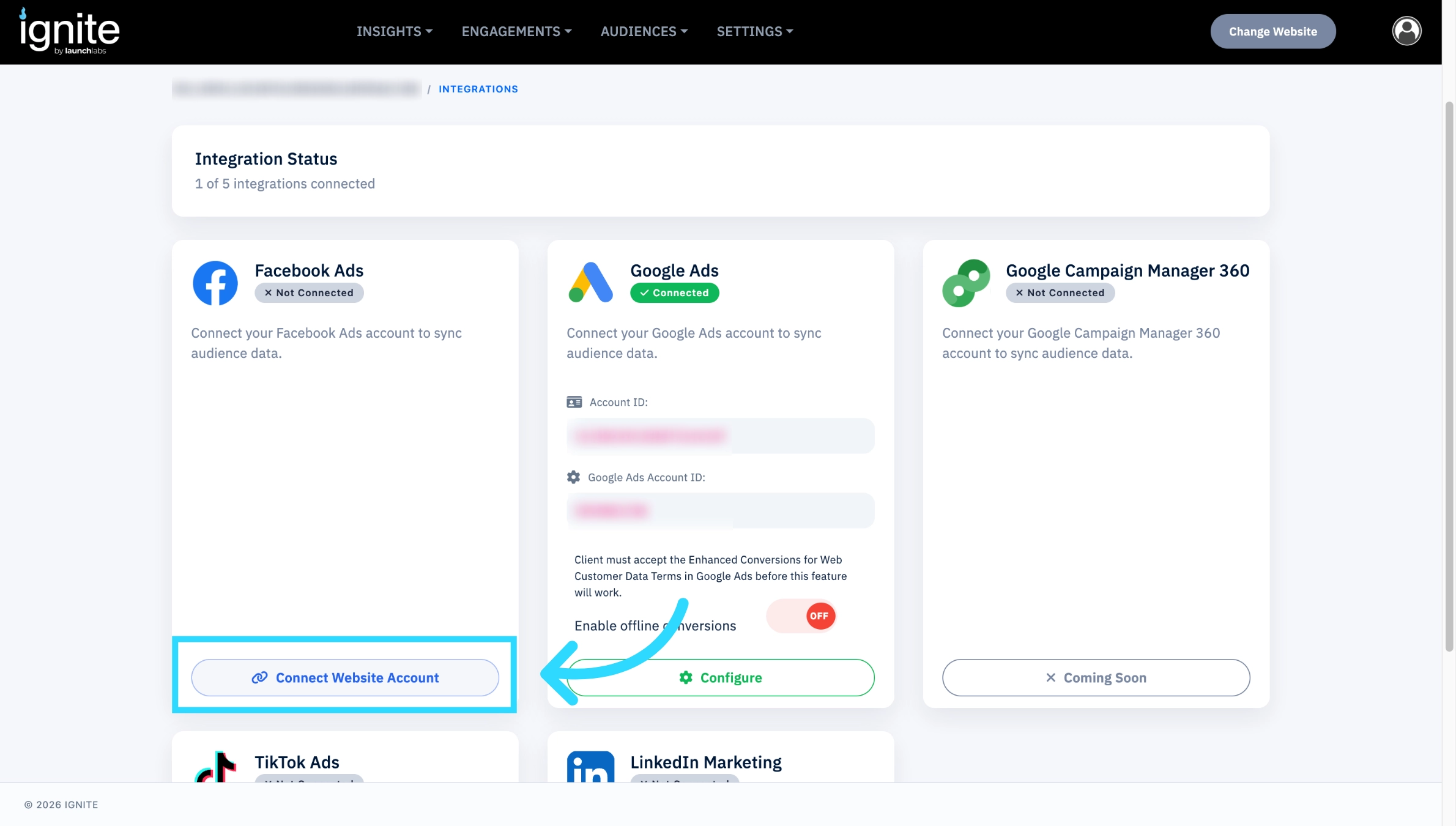Click the Facebook Ads card title

[309, 270]
